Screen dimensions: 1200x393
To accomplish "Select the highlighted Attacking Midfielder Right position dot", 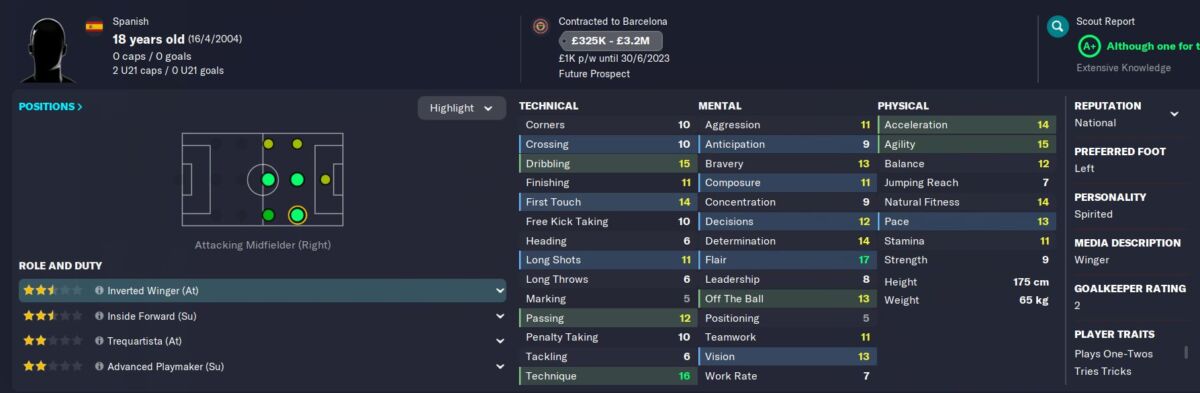I will (297, 215).
